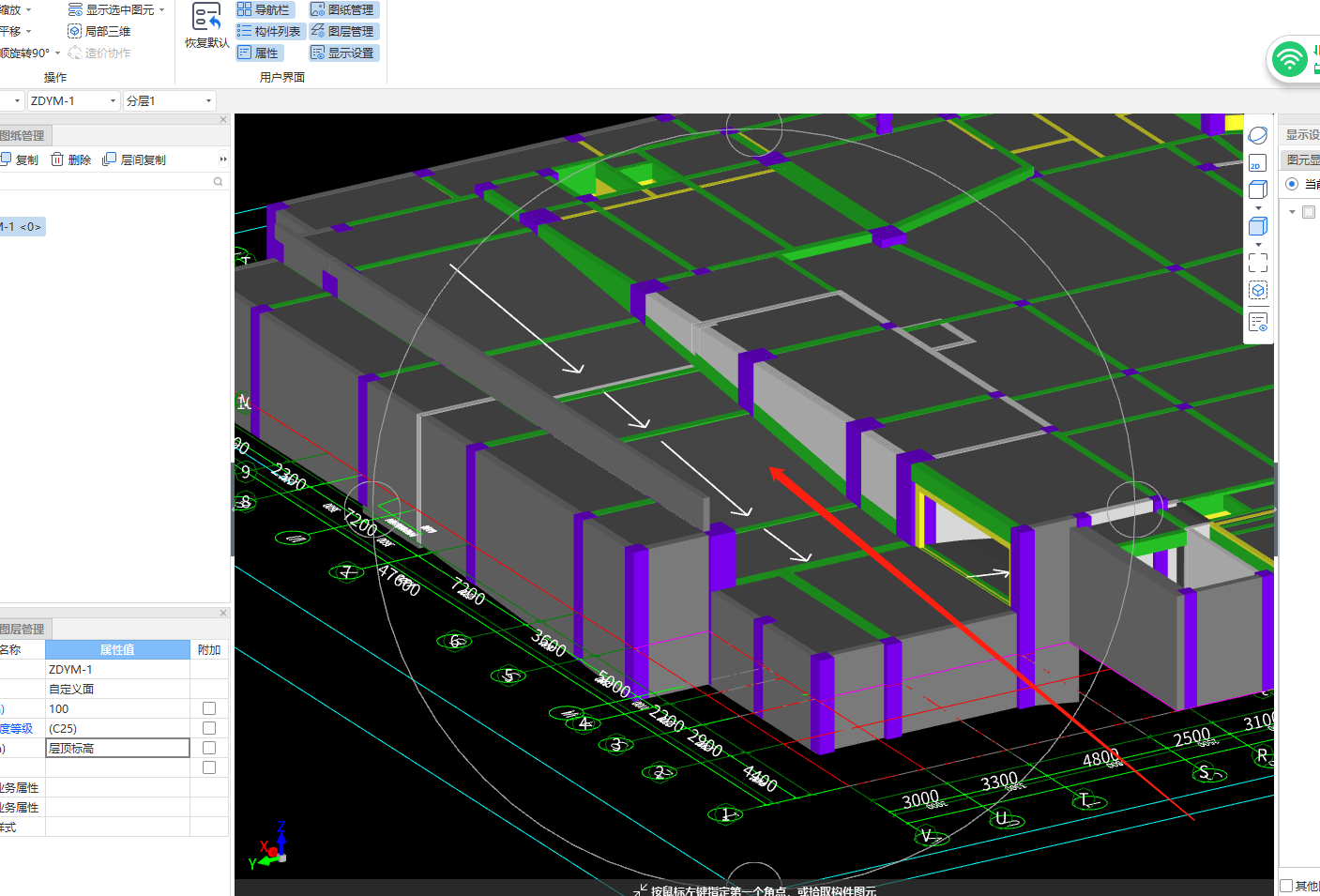Image resolution: width=1320 pixels, height=896 pixels.
Task: Open the 平移 pan dropdown
Action: pyautogui.click(x=28, y=31)
